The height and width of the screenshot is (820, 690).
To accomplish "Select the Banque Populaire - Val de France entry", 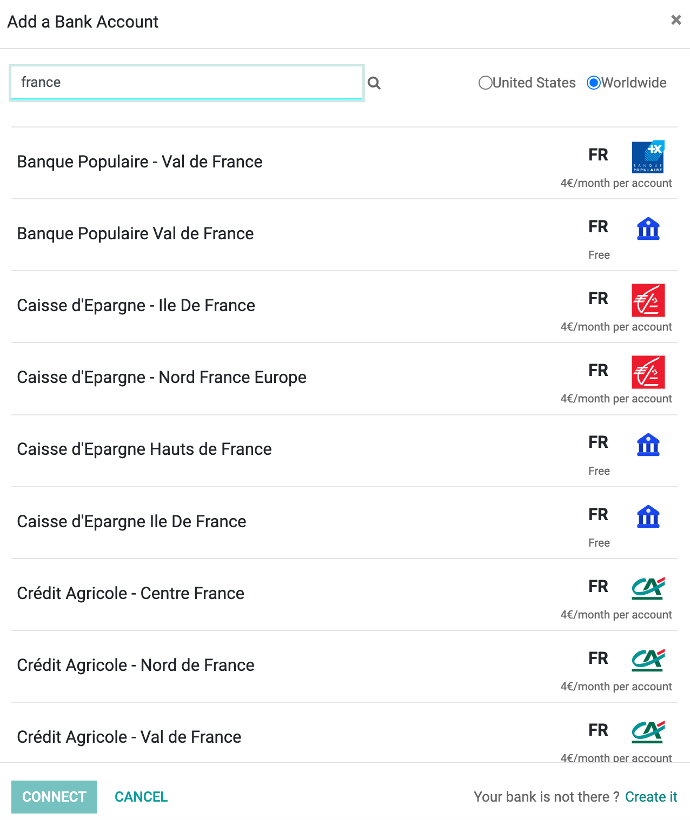I will coord(139,161).
